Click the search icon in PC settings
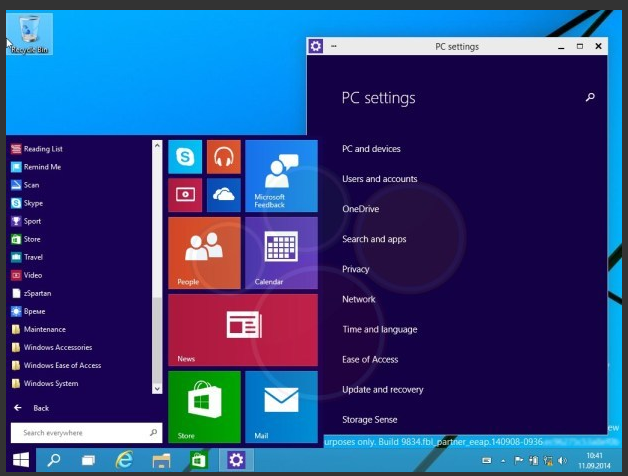 (590, 97)
